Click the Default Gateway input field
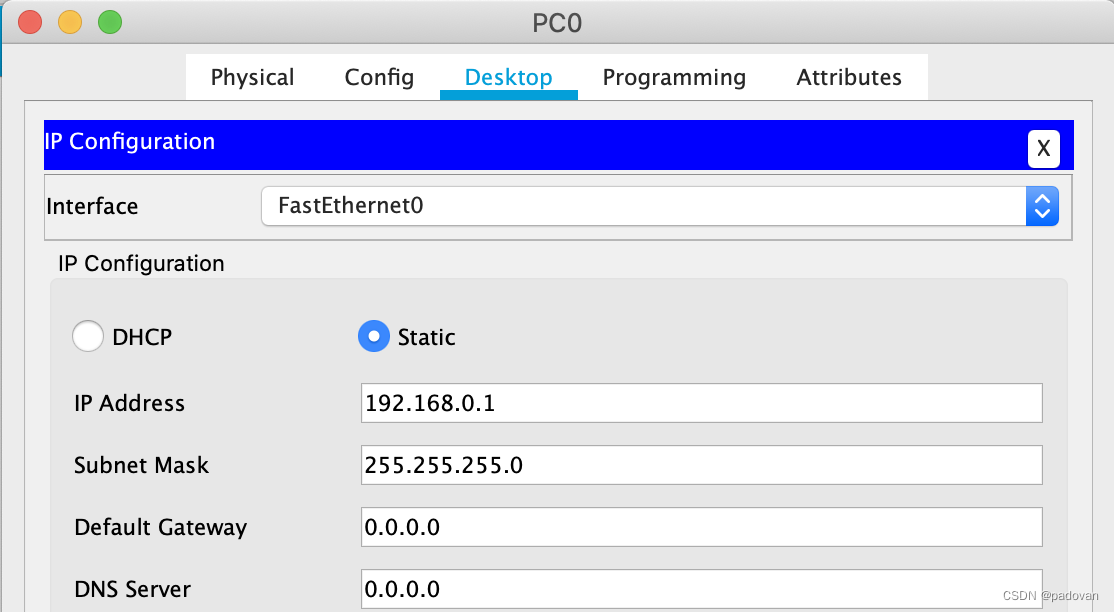Image resolution: width=1114 pixels, height=612 pixels. click(x=701, y=527)
